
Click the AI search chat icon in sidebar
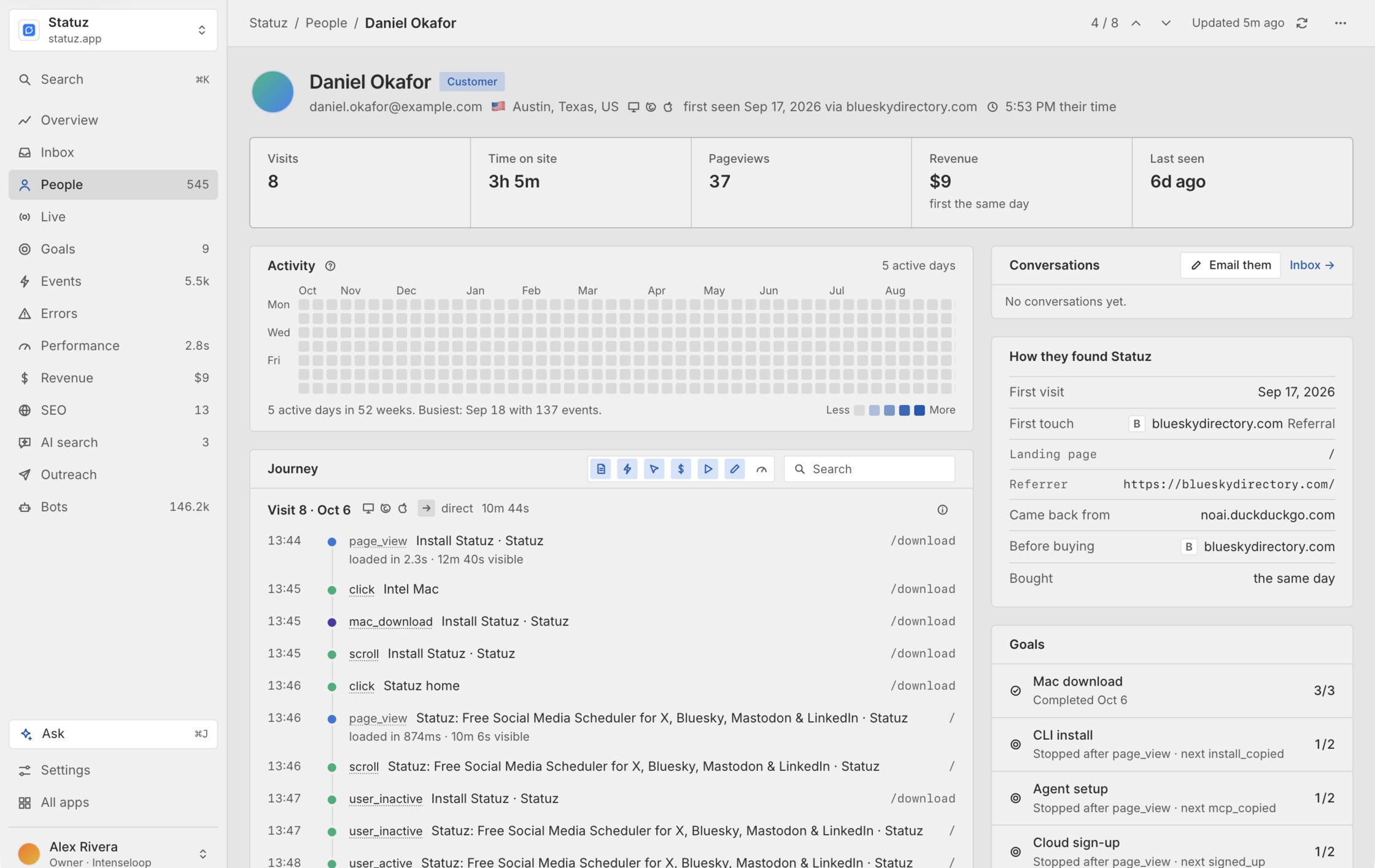(25, 443)
